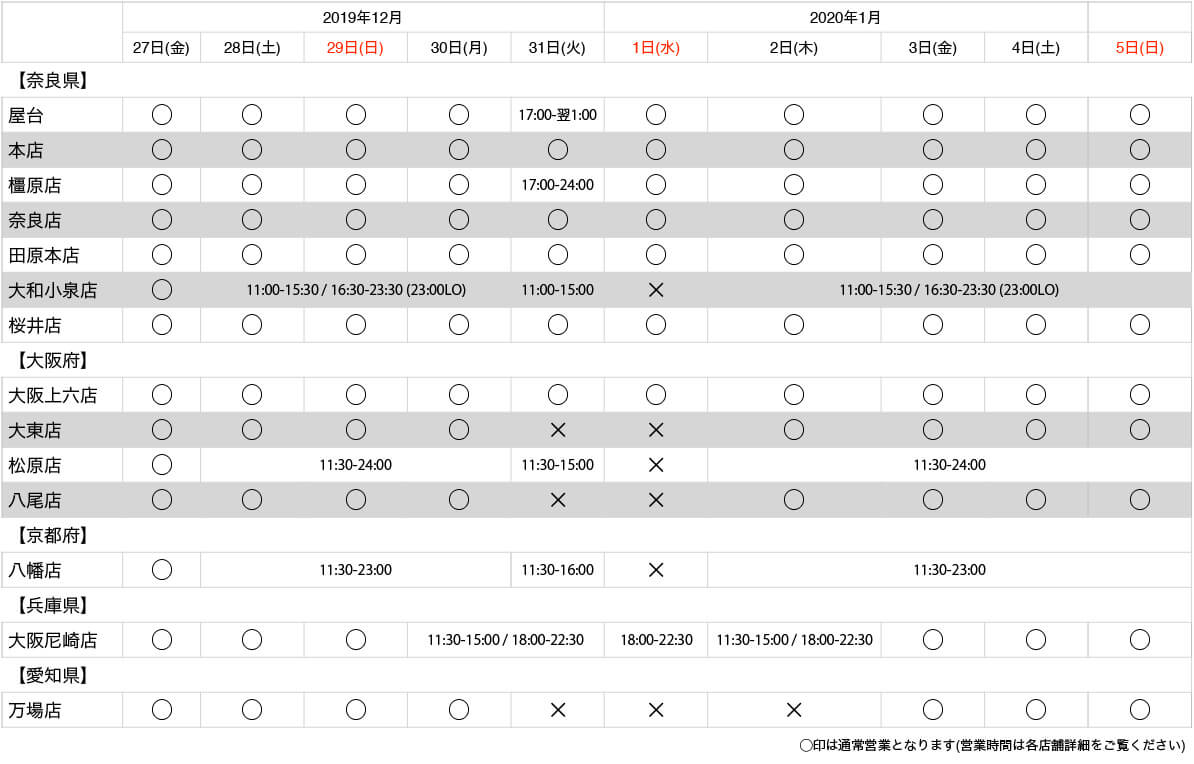Click the 橿原店 store name

pyautogui.click(x=35, y=186)
